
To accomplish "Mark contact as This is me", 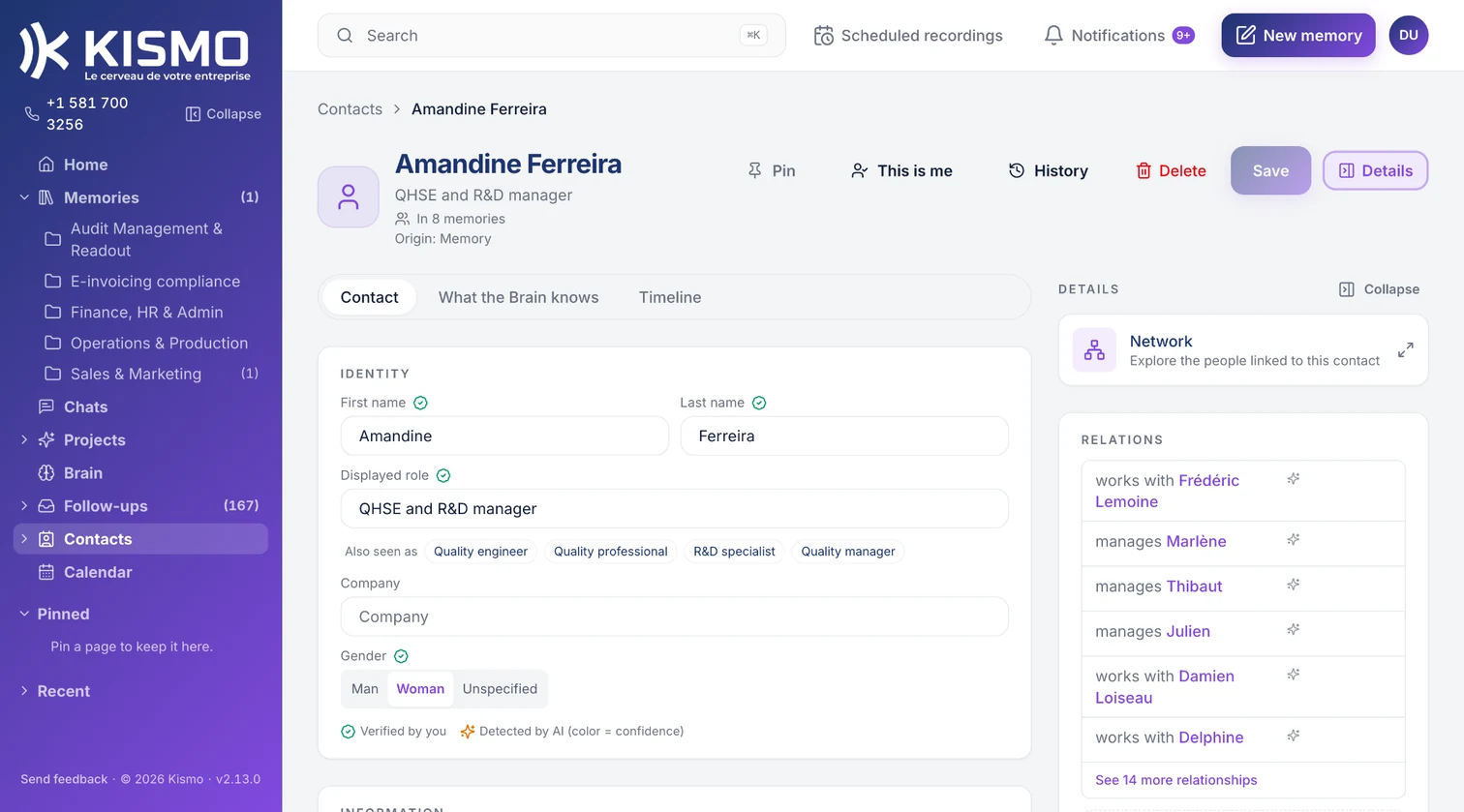I will 901,170.
